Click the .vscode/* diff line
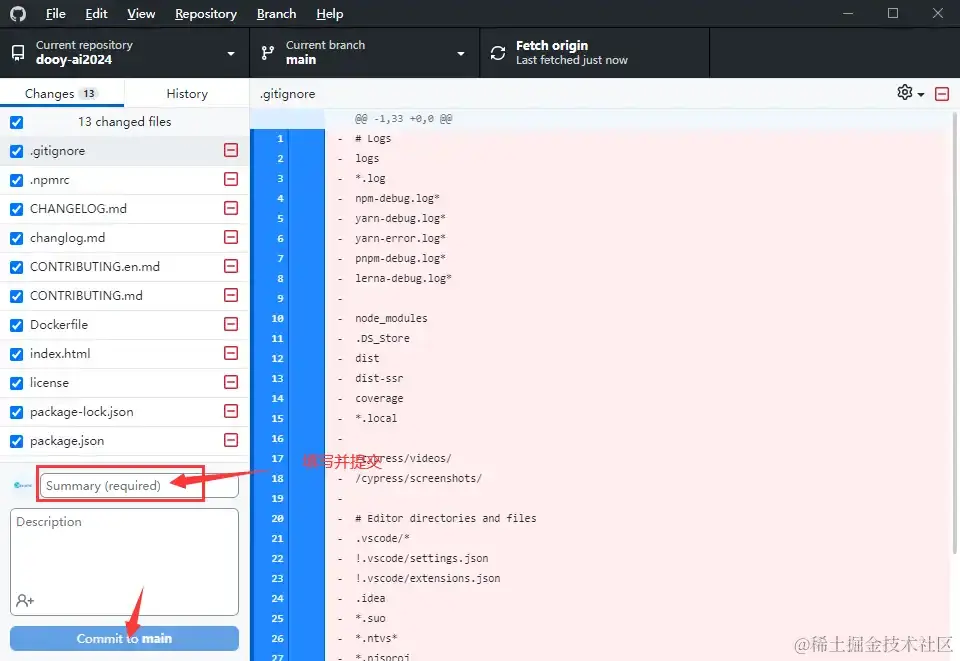This screenshot has height=661, width=960. pyautogui.click(x=382, y=538)
